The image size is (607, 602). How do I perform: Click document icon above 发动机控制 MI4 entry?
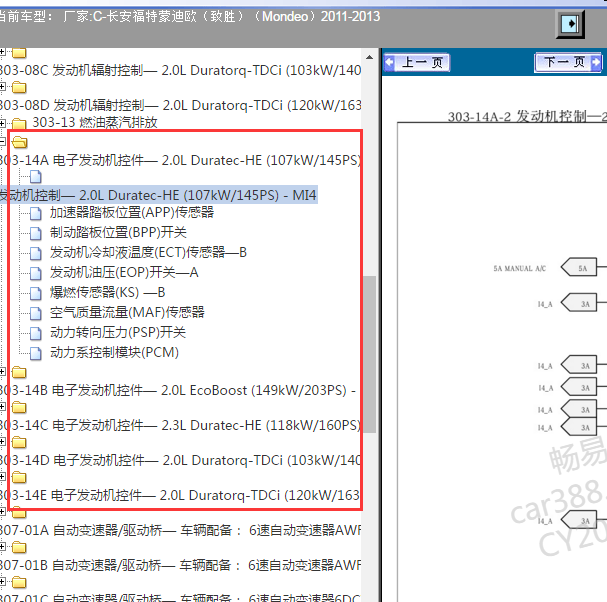pyautogui.click(x=36, y=177)
